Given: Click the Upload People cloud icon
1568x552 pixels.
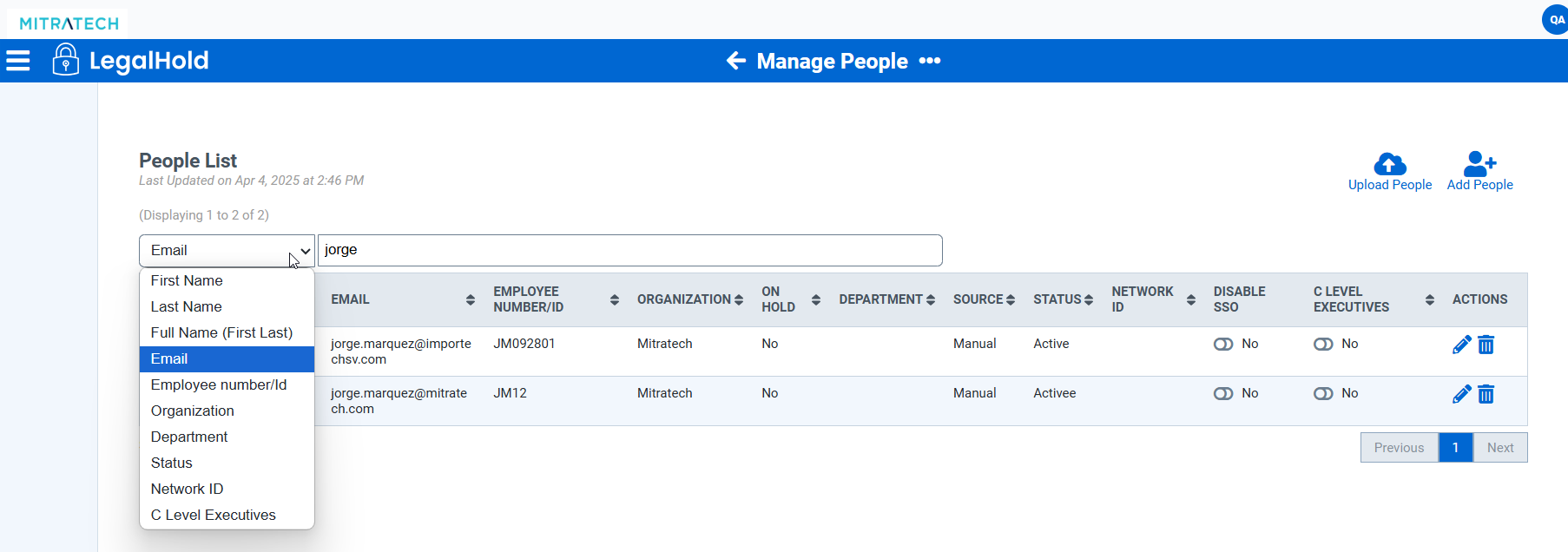Looking at the screenshot, I should pyautogui.click(x=1390, y=163).
